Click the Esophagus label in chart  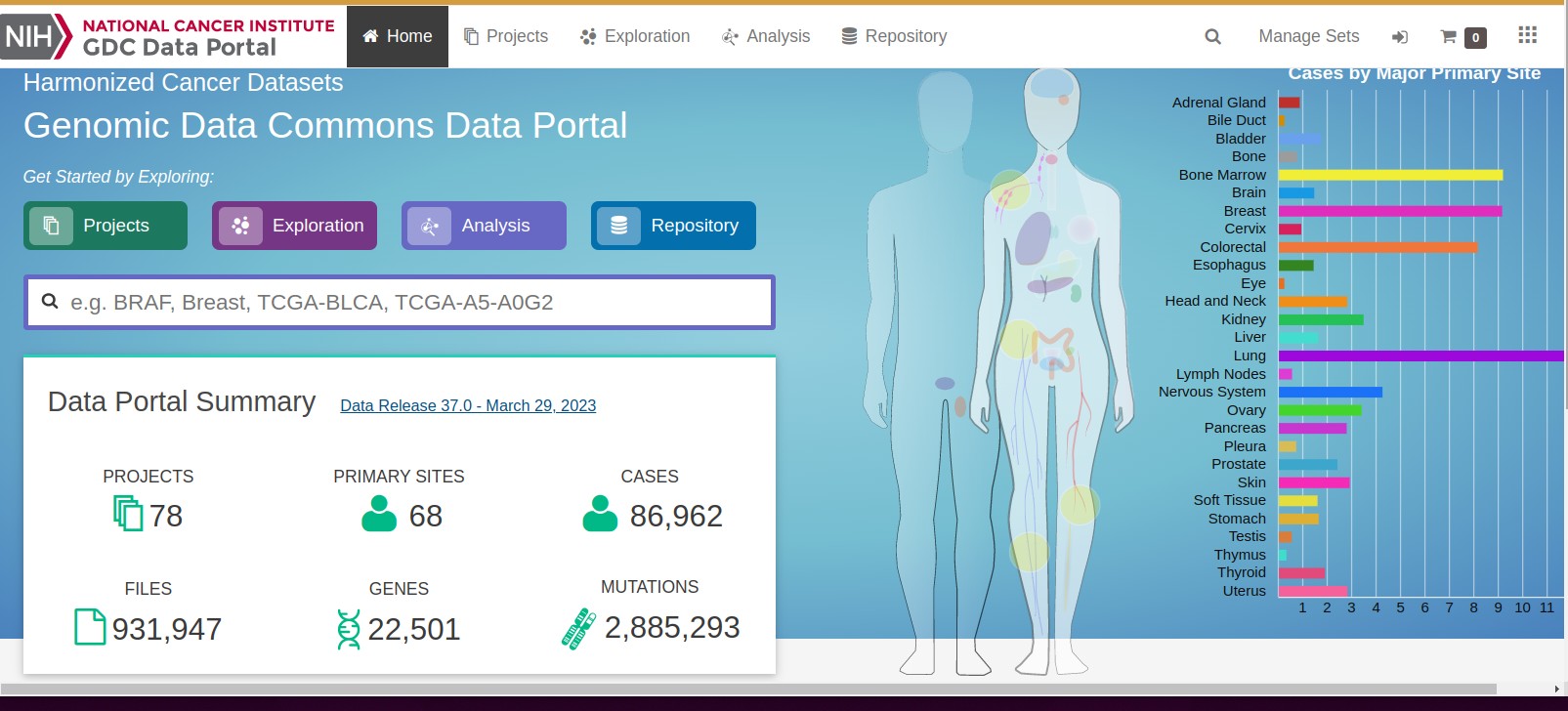tap(1229, 265)
